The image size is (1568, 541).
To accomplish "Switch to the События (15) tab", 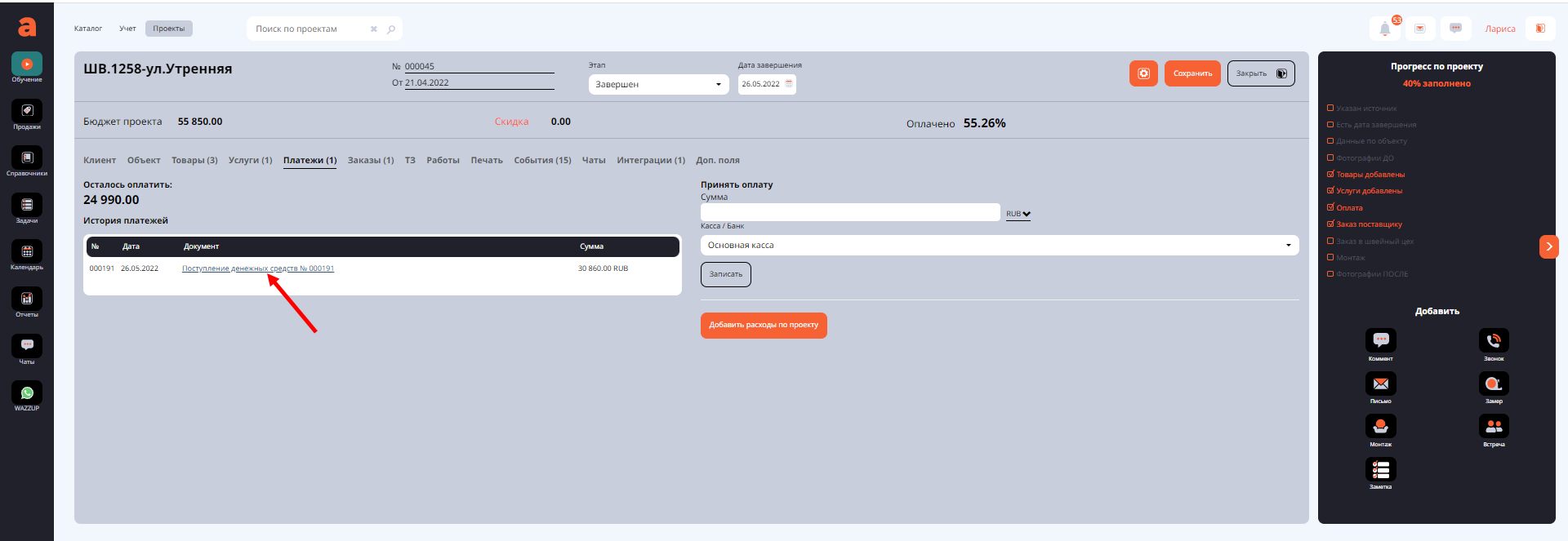I will 542,160.
